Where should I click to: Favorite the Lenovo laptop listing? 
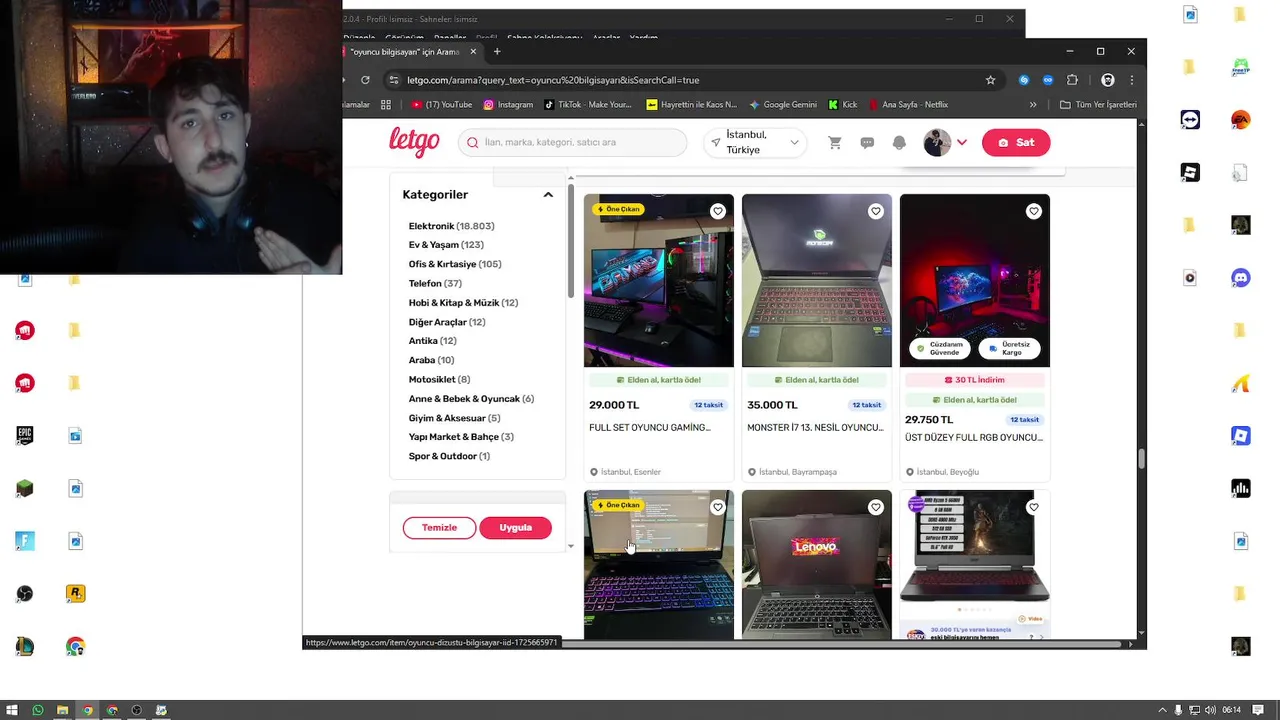click(876, 507)
